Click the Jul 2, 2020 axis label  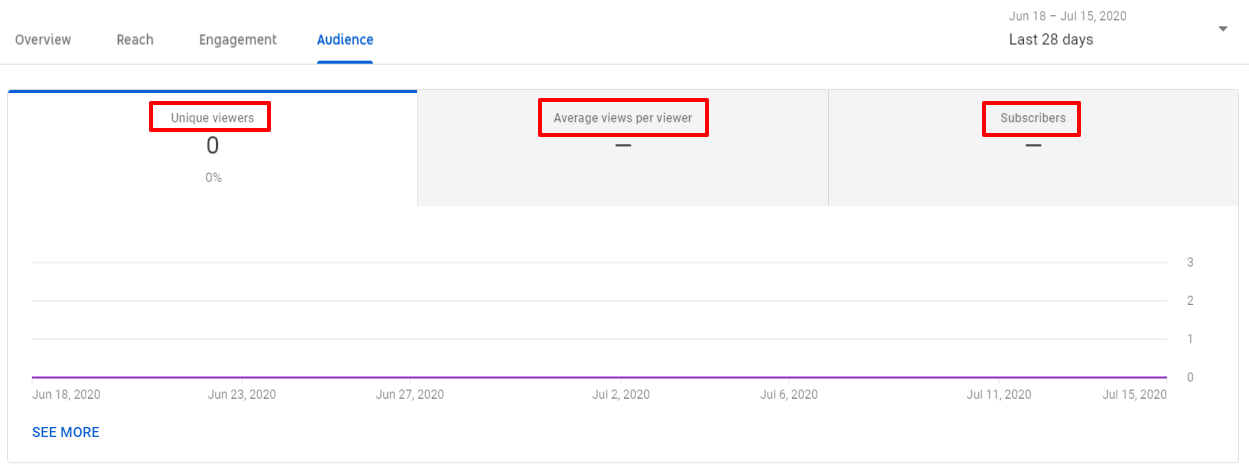click(620, 395)
